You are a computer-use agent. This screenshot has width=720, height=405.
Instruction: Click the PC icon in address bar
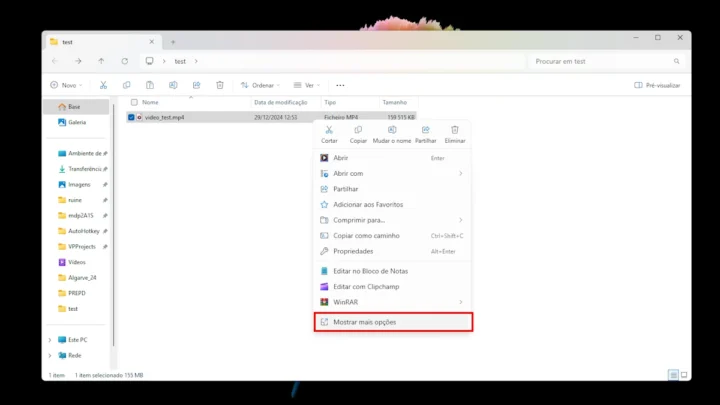pos(149,61)
